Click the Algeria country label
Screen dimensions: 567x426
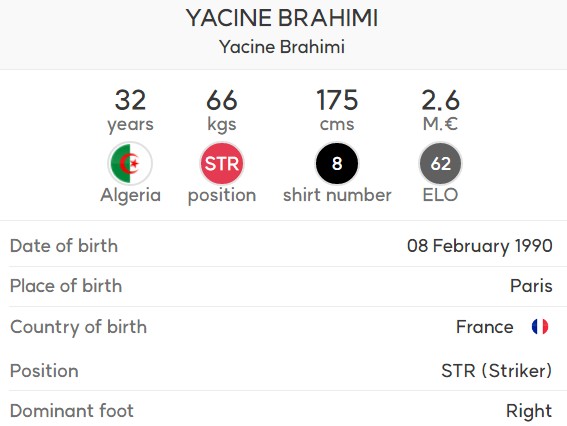point(131,195)
